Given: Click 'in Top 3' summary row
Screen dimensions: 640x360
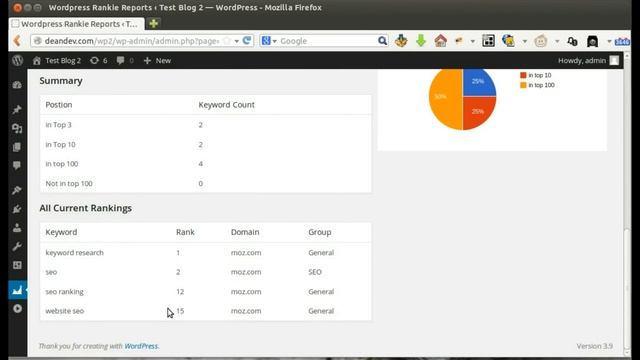Looking at the screenshot, I should tap(206, 125).
